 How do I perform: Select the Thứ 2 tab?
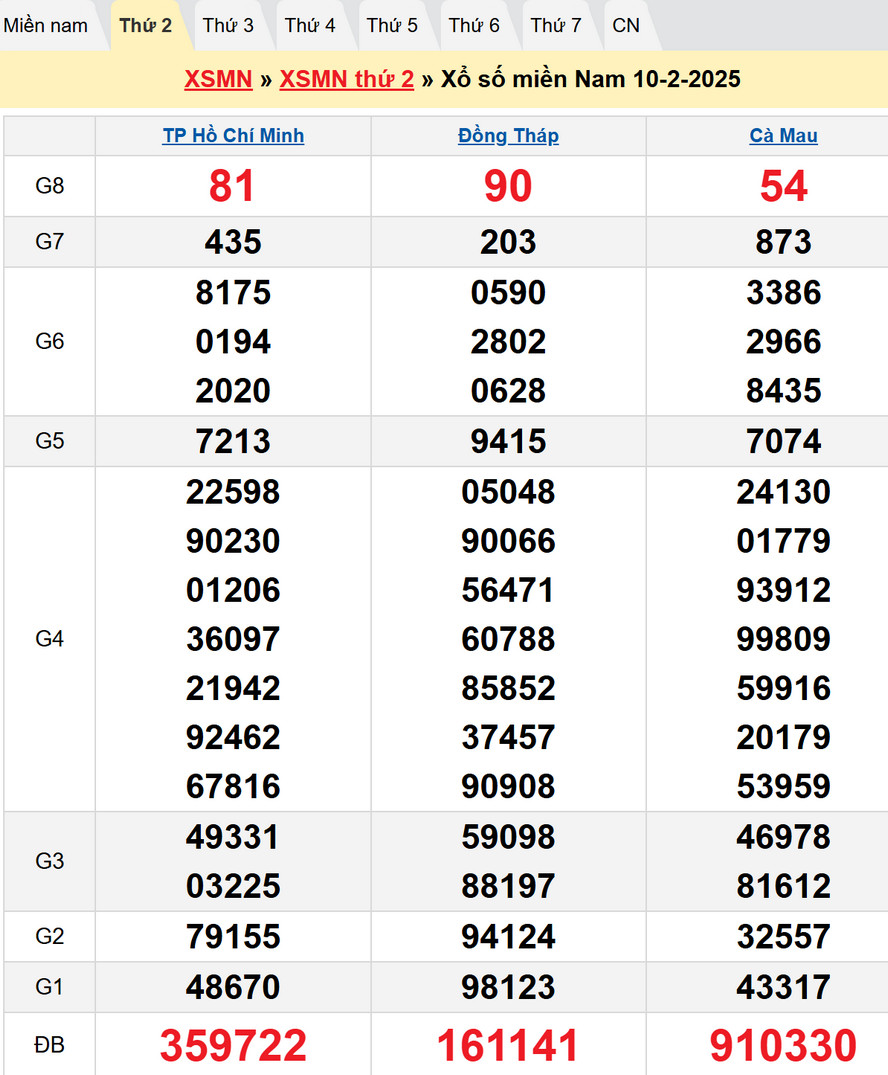coord(146,26)
